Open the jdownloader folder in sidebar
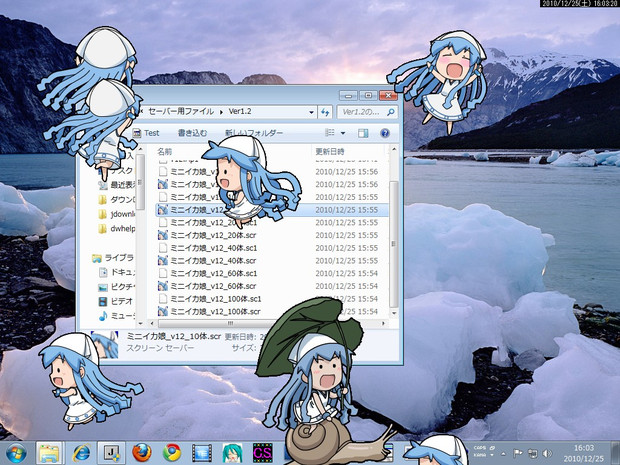This screenshot has height=465, width=620. tap(117, 214)
